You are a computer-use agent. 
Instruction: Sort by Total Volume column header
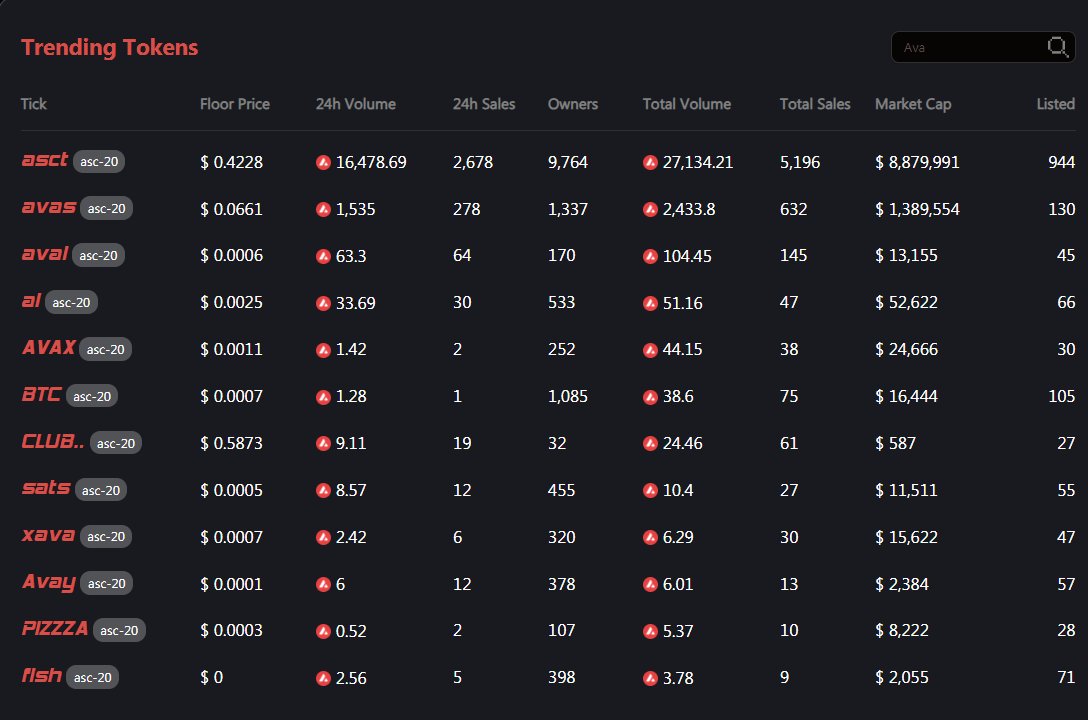(686, 104)
